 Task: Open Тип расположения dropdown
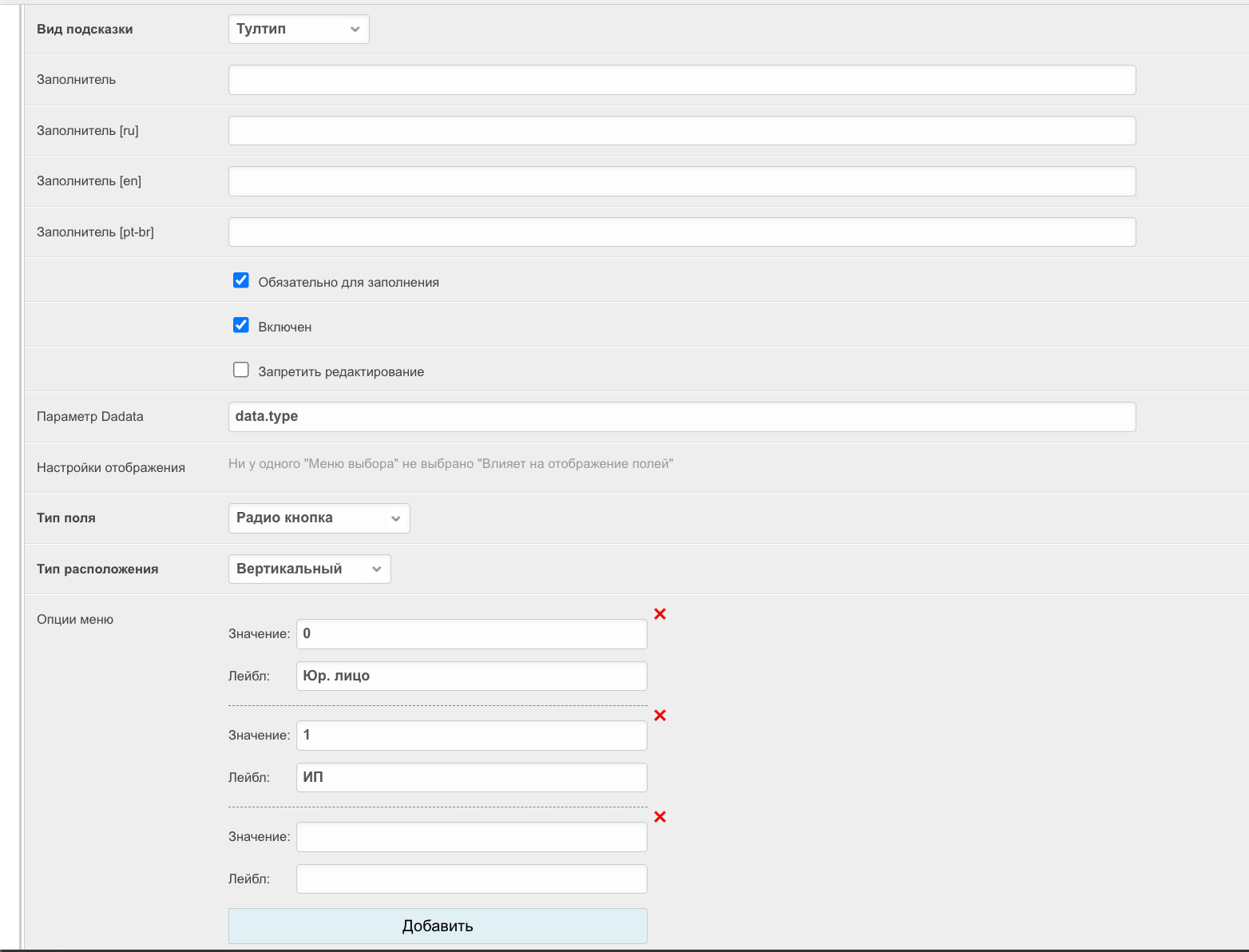click(x=309, y=569)
